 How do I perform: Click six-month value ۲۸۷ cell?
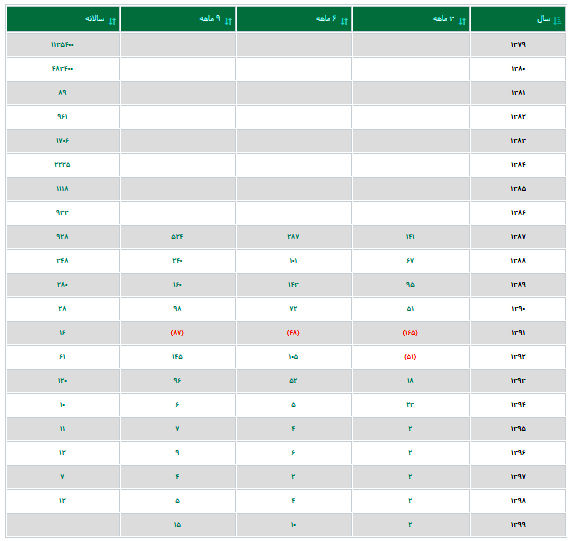(293, 237)
